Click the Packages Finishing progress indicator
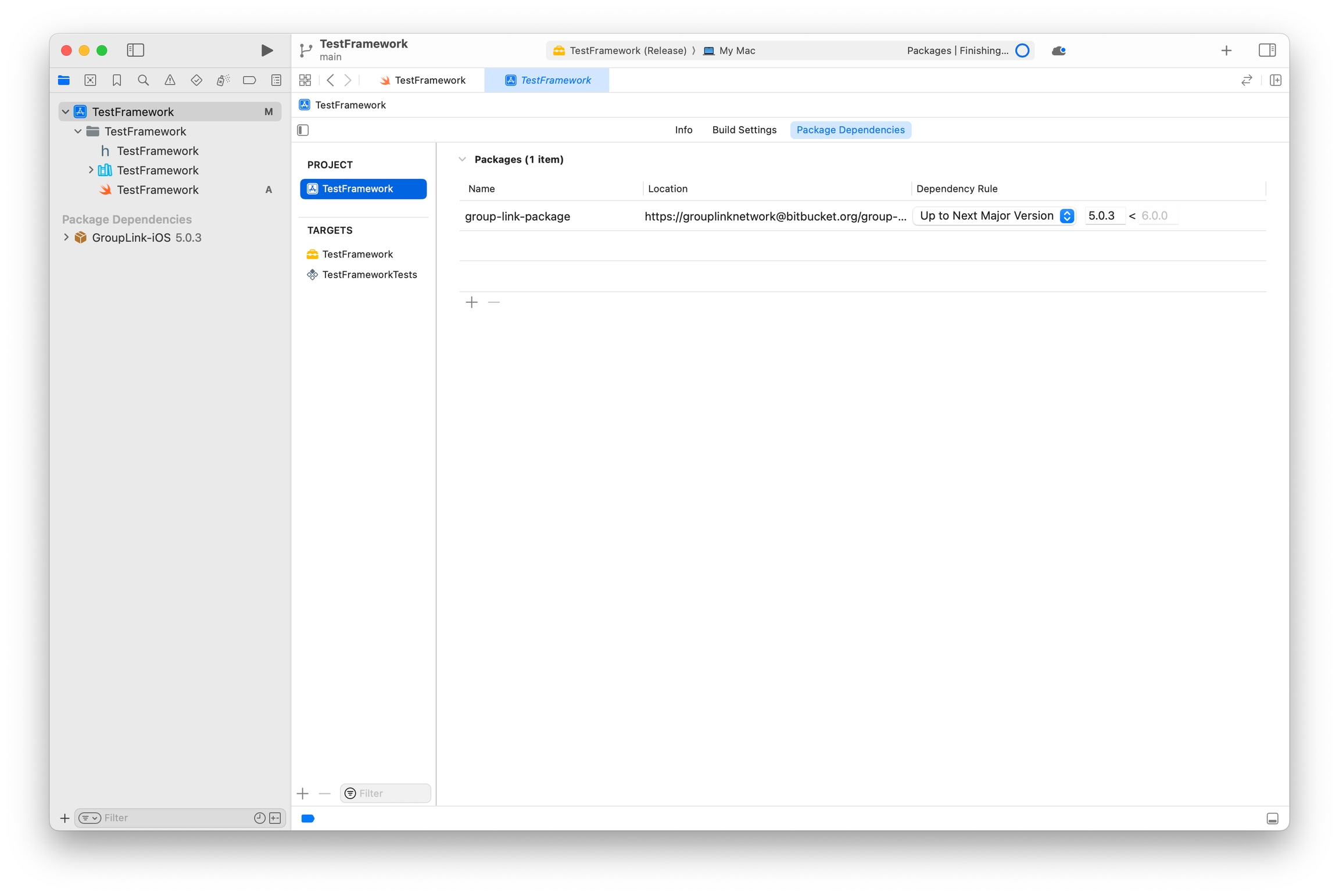This screenshot has width=1339, height=896. point(1022,51)
